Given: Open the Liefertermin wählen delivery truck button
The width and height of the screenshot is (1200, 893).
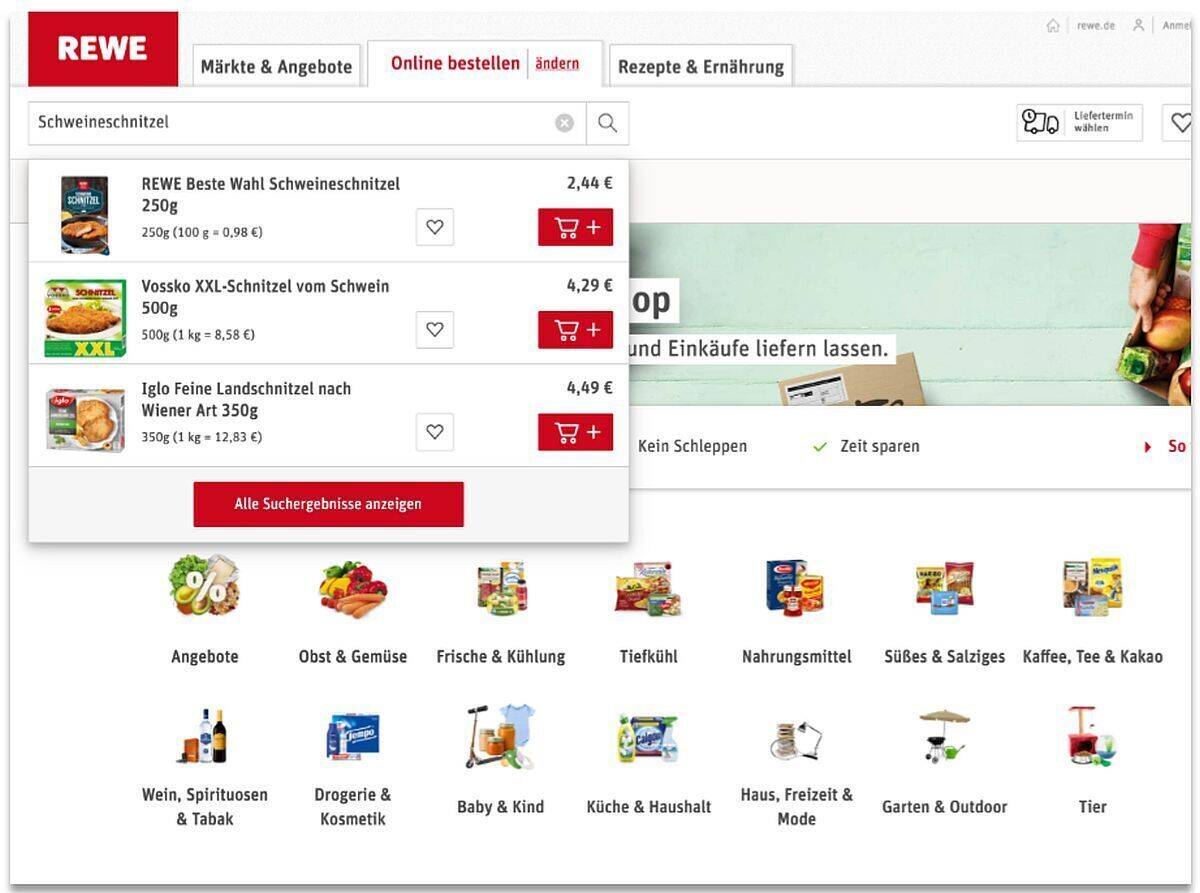Looking at the screenshot, I should click(1079, 123).
